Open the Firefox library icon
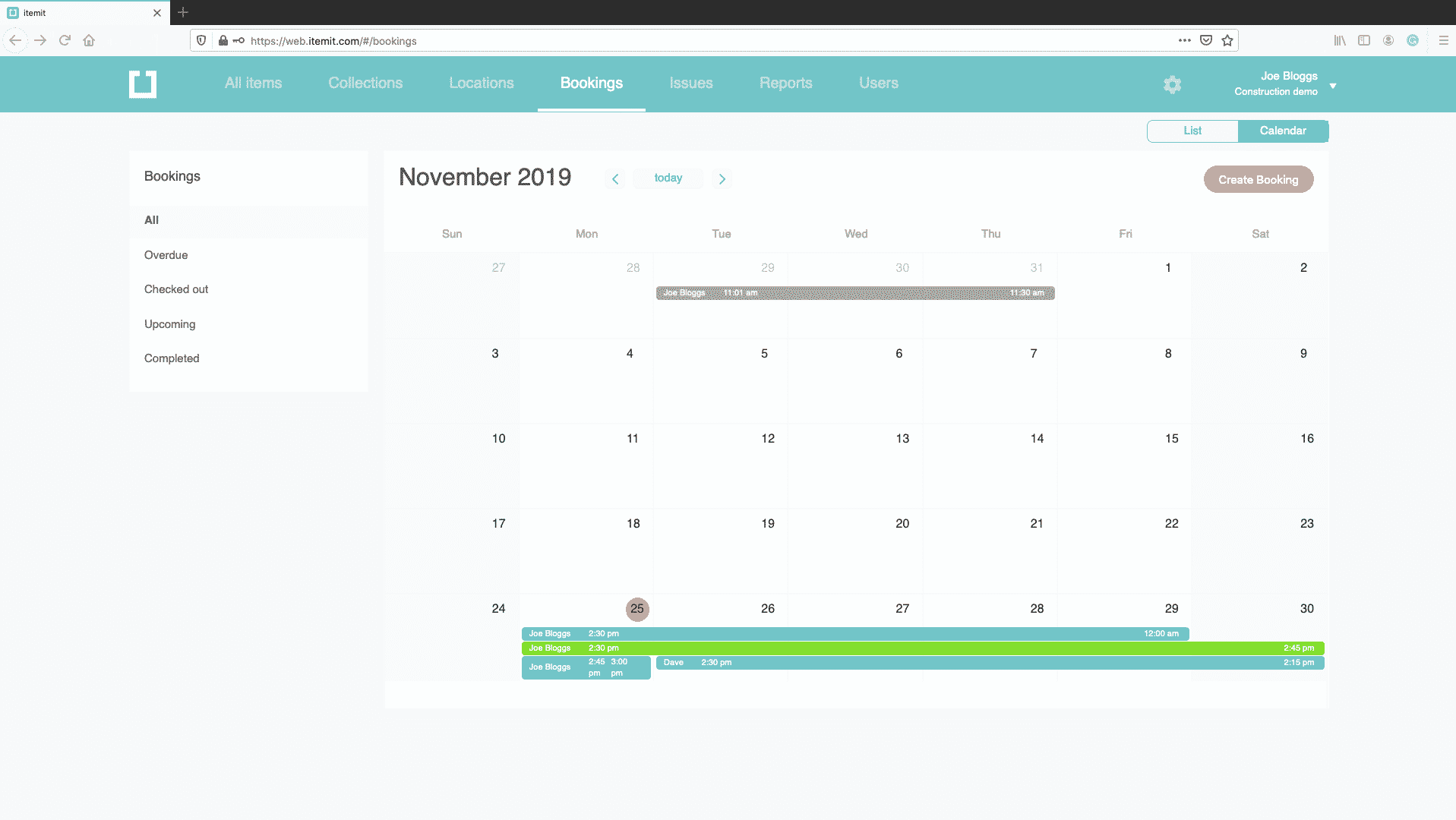This screenshot has width=1456, height=820. [x=1339, y=40]
